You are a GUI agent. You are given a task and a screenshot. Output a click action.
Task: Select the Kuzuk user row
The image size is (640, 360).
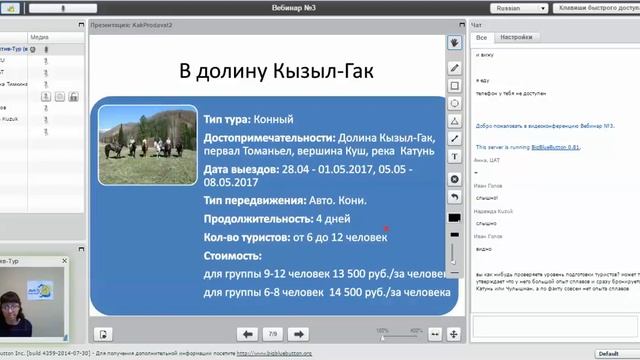coord(42,119)
